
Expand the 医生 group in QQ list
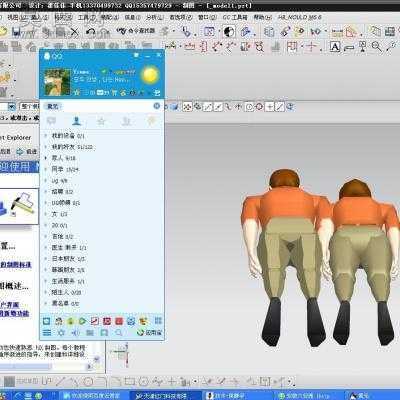(69, 247)
